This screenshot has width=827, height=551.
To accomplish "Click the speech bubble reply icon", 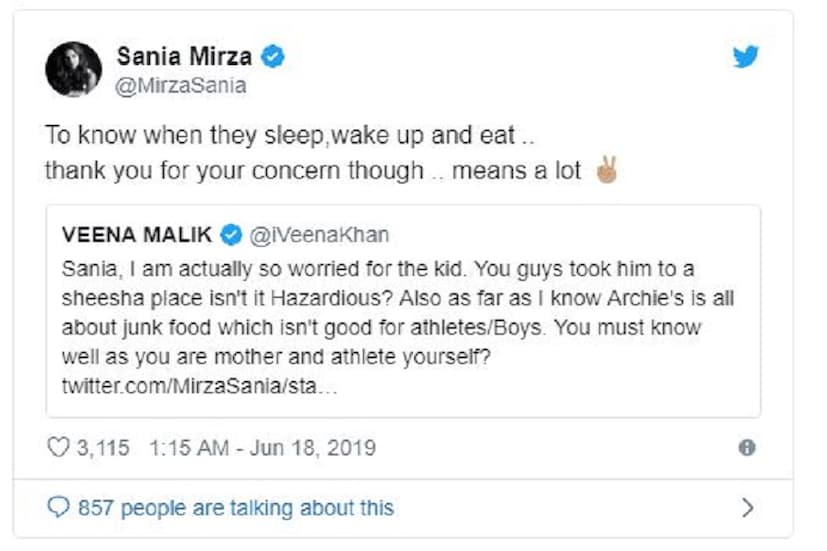I will (x=59, y=508).
